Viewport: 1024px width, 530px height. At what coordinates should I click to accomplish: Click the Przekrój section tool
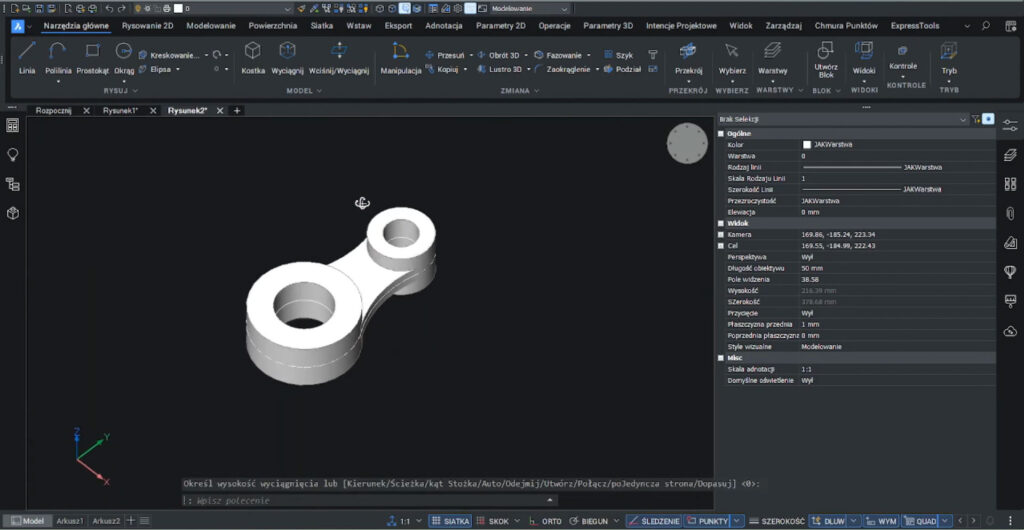pos(688,57)
